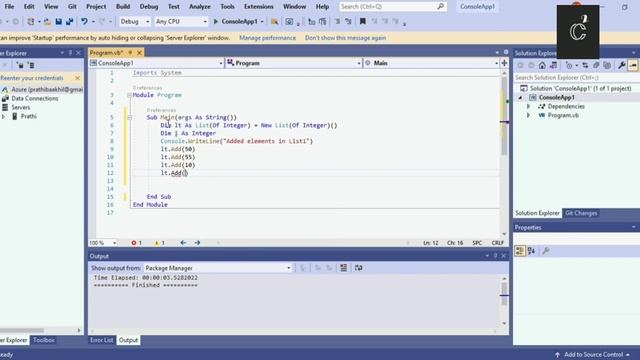Close the Program.vb tab
640x360 pixels.
pyautogui.click(x=139, y=53)
